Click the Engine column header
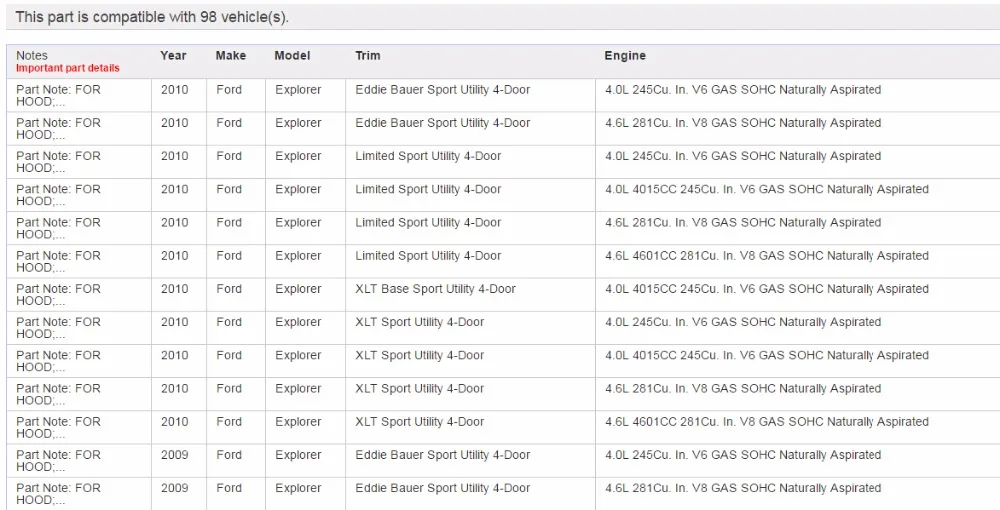Screen dimensions: 1000x510 click(x=625, y=55)
